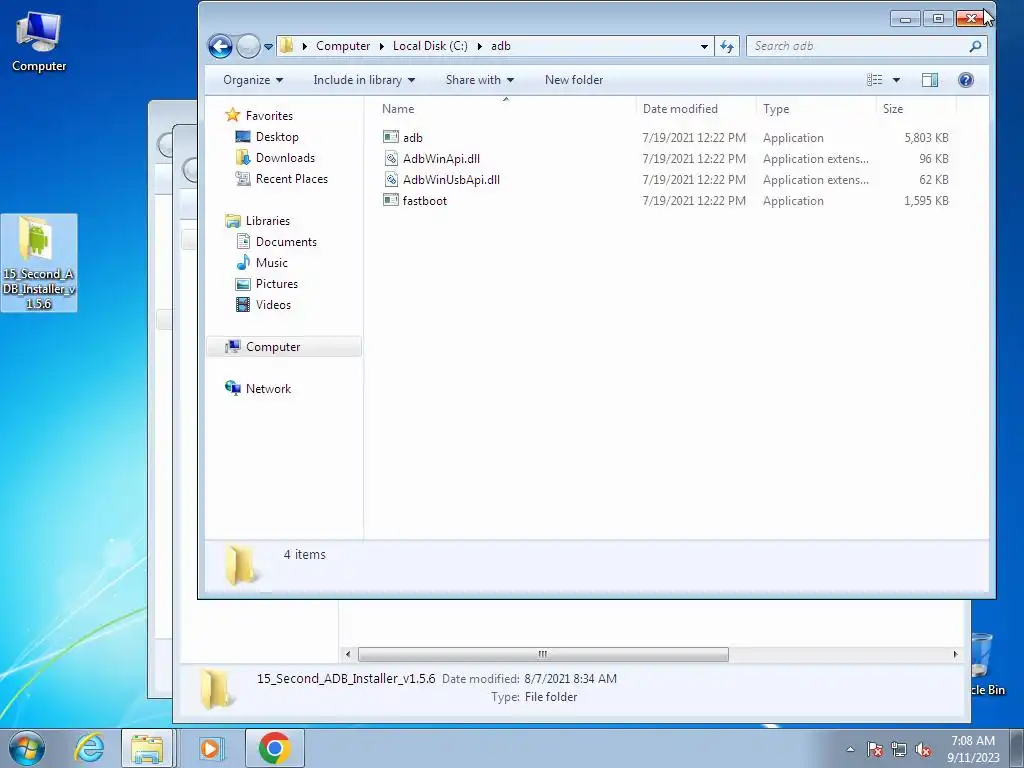Open the Organize menu
Viewport: 1024px width, 768px height.
click(253, 80)
